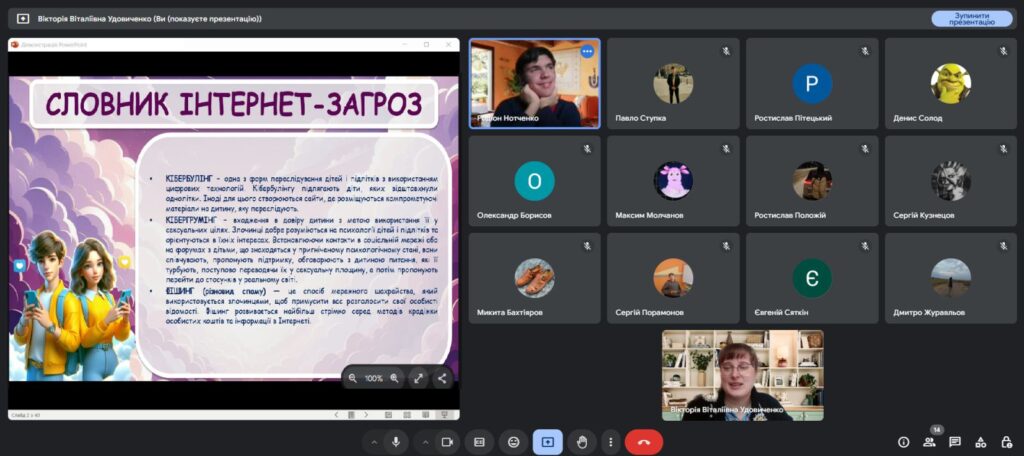Screen dimensions: 1024x456
Task: Expand the shared presentation to fullscreen
Action: pyautogui.click(x=419, y=379)
